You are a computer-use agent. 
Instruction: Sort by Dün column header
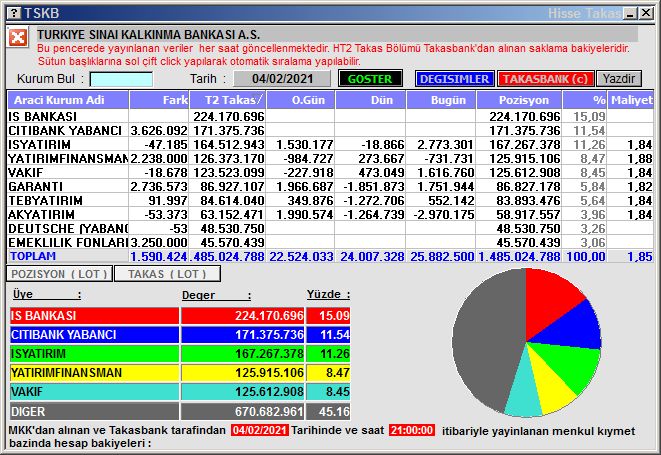371,100
